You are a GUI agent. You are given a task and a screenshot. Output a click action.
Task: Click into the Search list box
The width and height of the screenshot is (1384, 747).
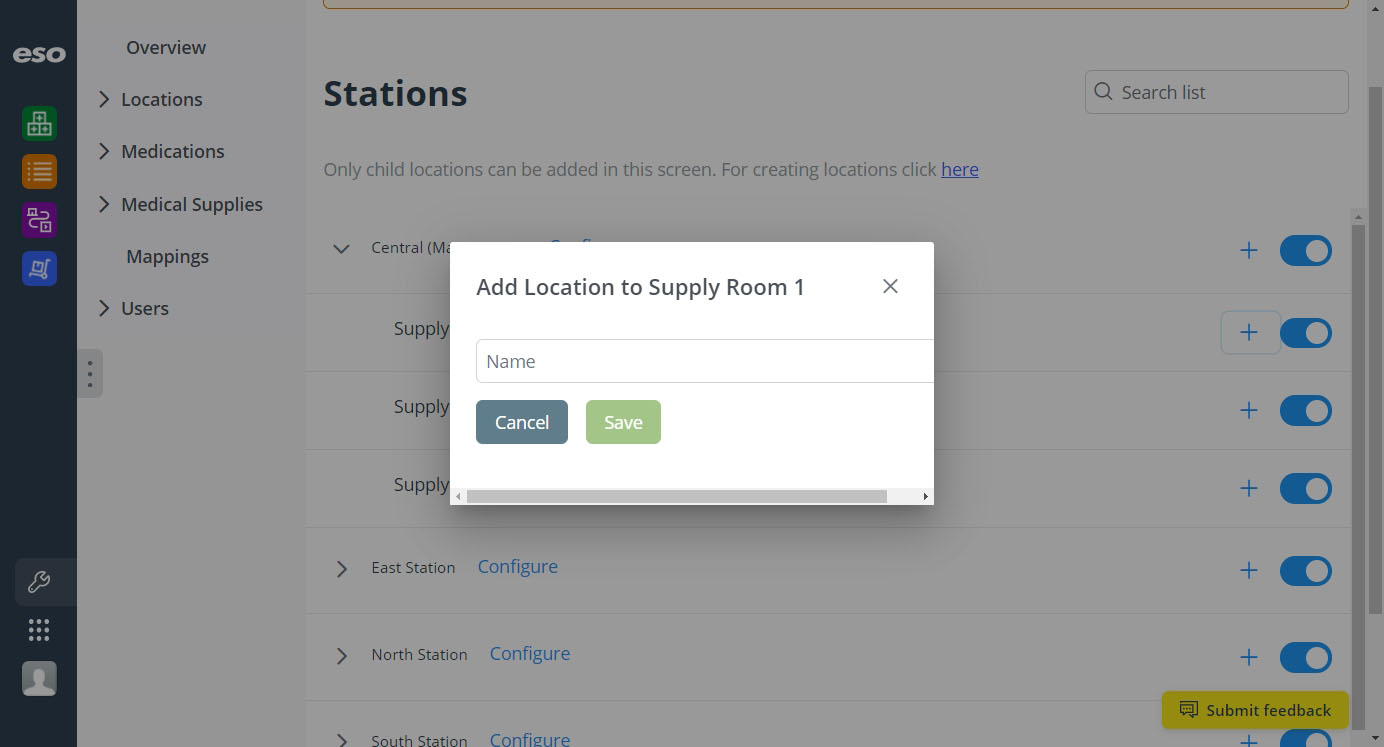pos(1217,92)
